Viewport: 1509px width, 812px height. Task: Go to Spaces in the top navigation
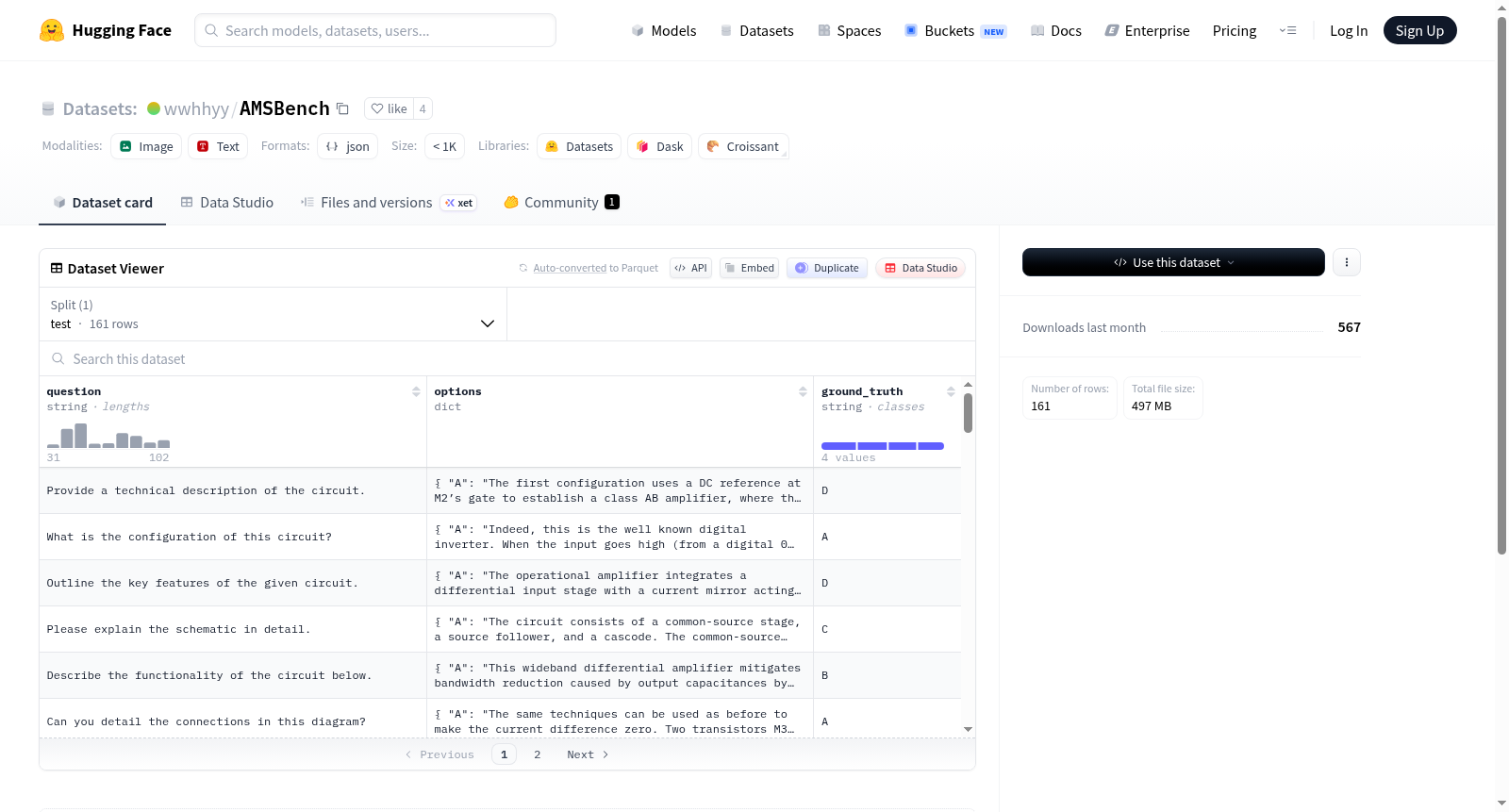pyautogui.click(x=849, y=30)
